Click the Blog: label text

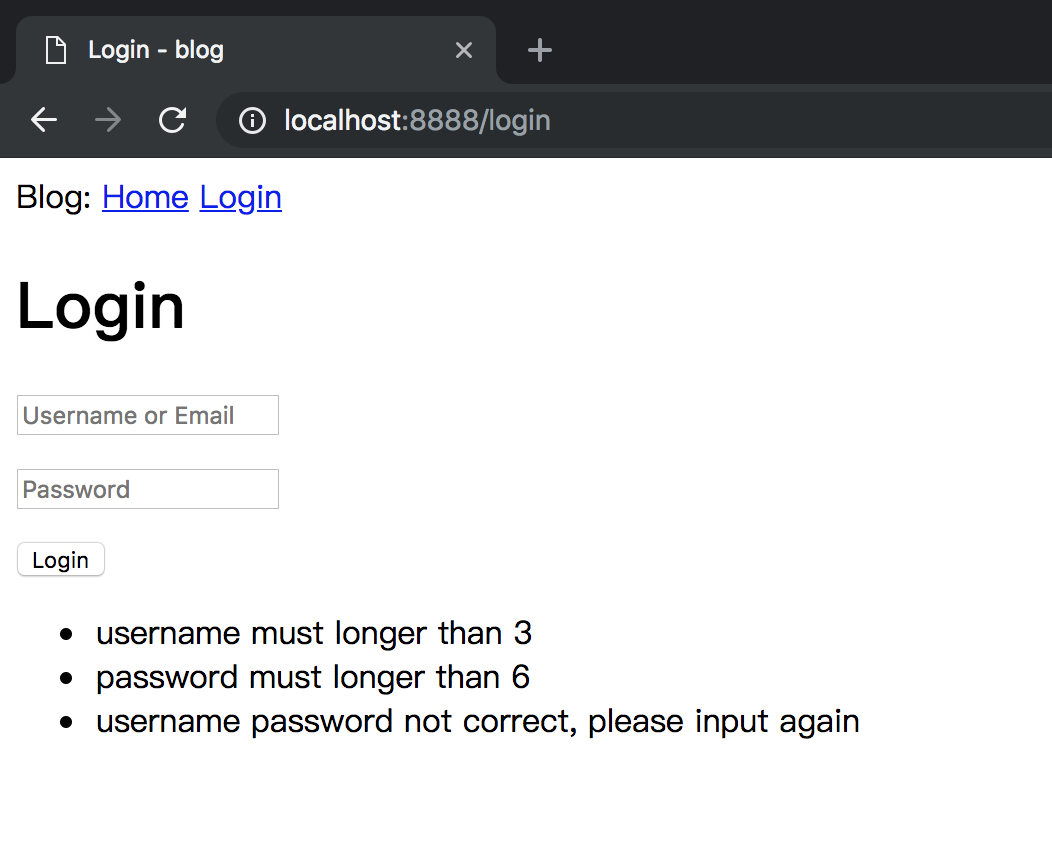pyautogui.click(x=54, y=198)
